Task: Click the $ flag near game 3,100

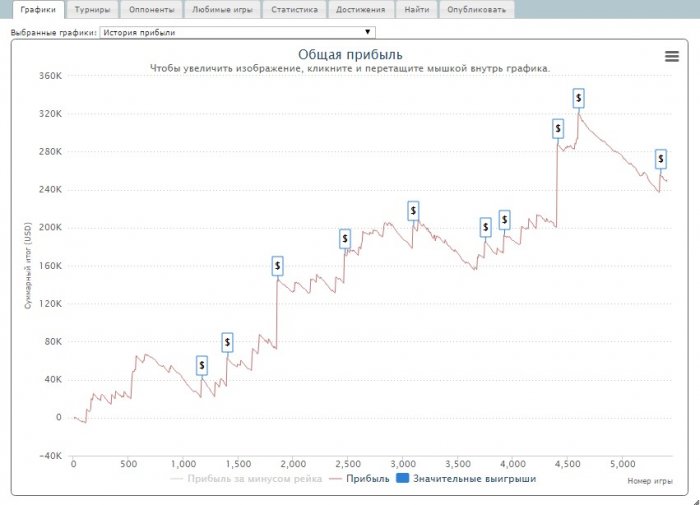Action: click(413, 211)
